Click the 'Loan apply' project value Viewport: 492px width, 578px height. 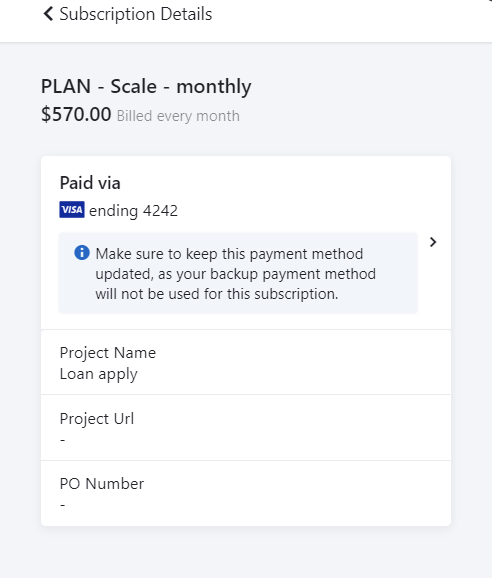tap(98, 374)
